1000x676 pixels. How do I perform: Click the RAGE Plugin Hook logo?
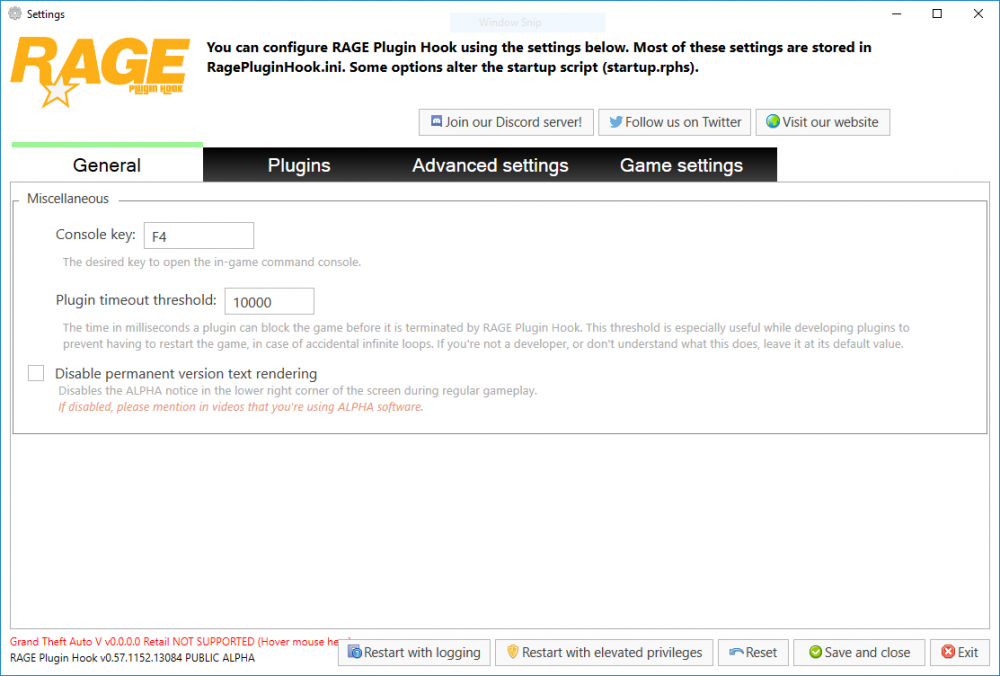(100, 71)
